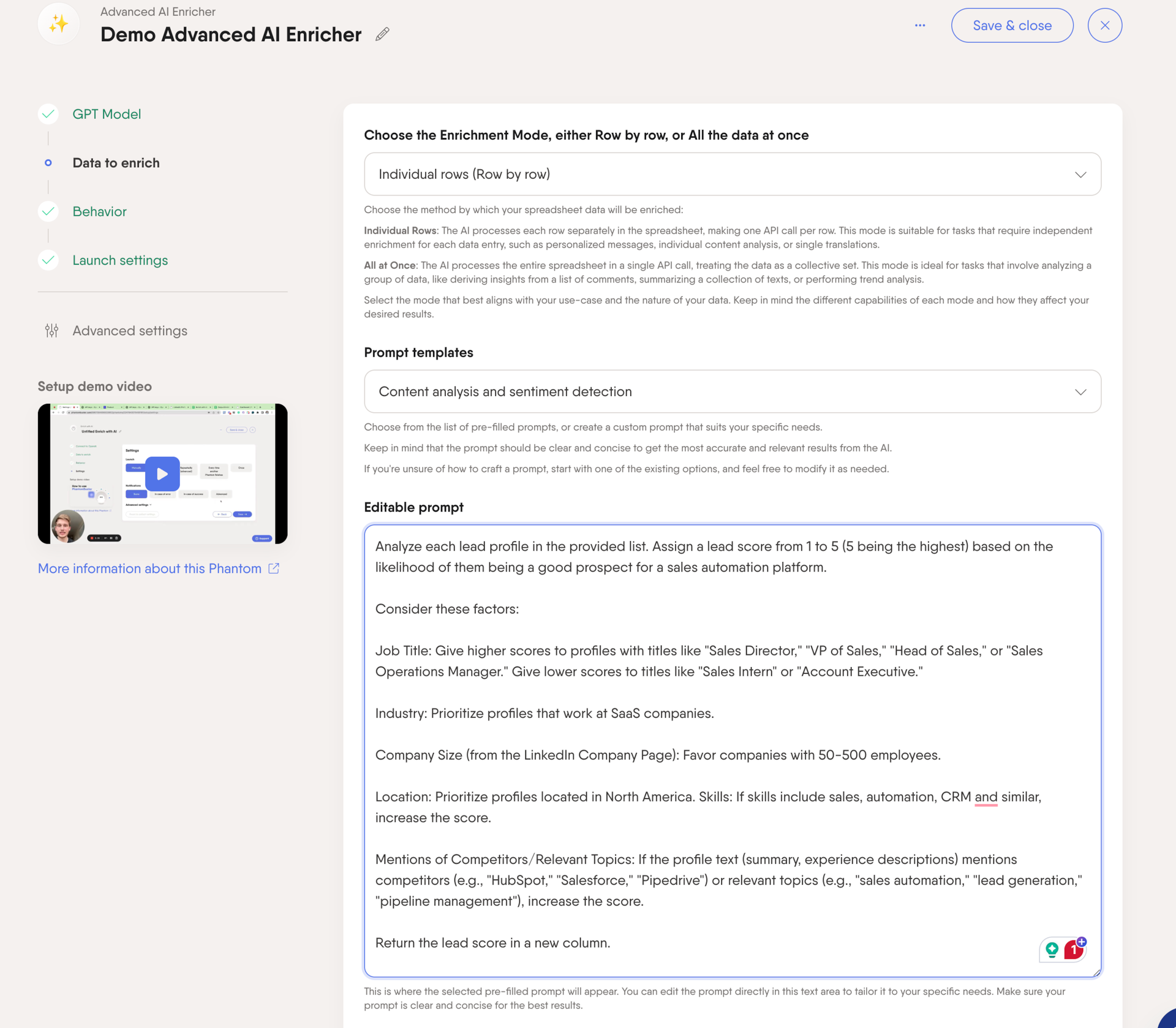This screenshot has height=1028, width=1176.
Task: Click the Advanced settings sliders icon
Action: point(51,330)
